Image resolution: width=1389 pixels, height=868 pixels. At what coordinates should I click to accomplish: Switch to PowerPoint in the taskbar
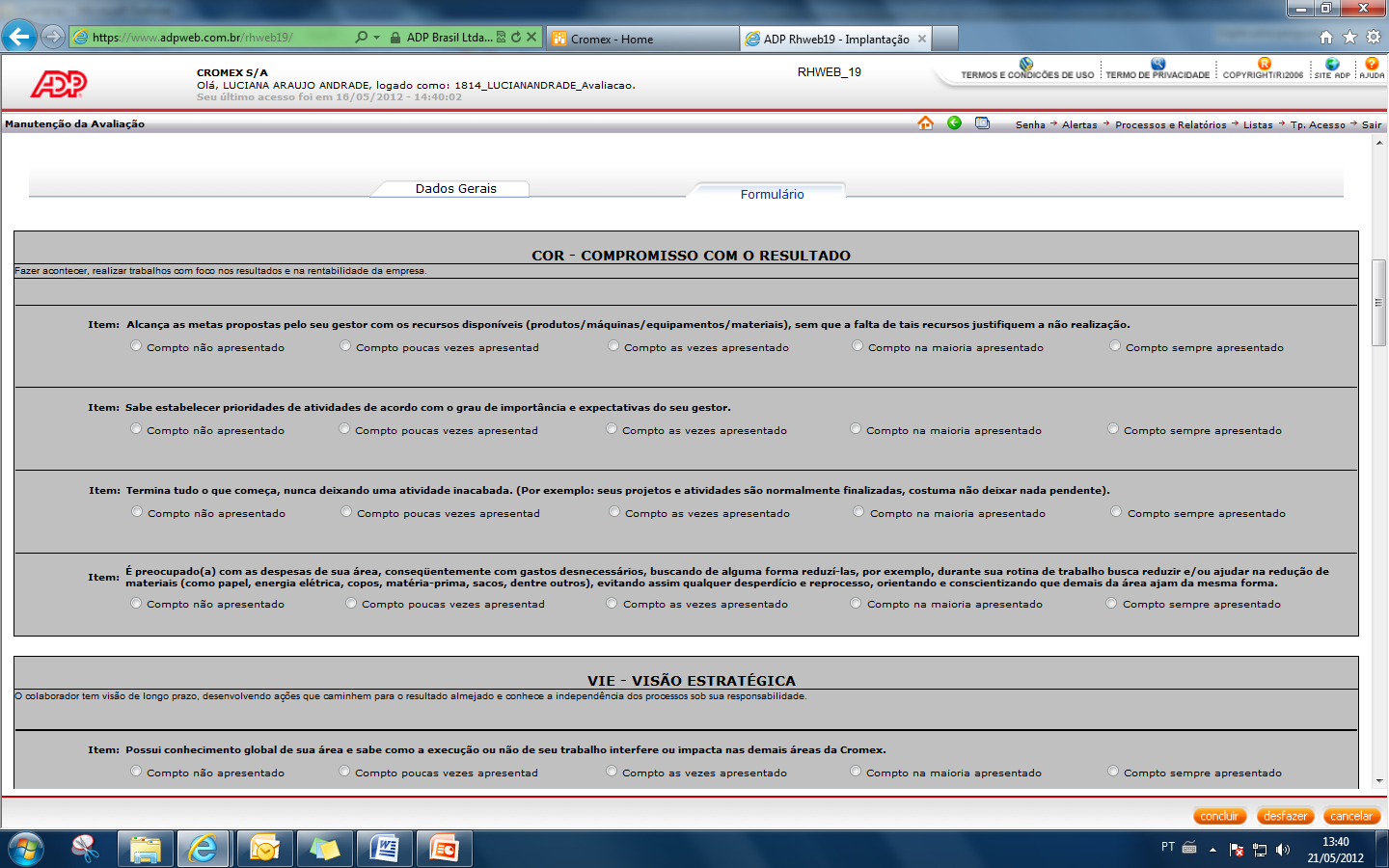pos(444,849)
